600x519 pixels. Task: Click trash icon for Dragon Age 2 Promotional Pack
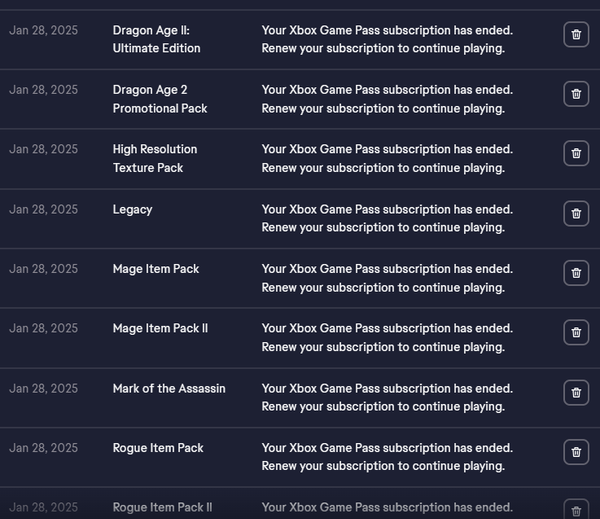point(576,95)
